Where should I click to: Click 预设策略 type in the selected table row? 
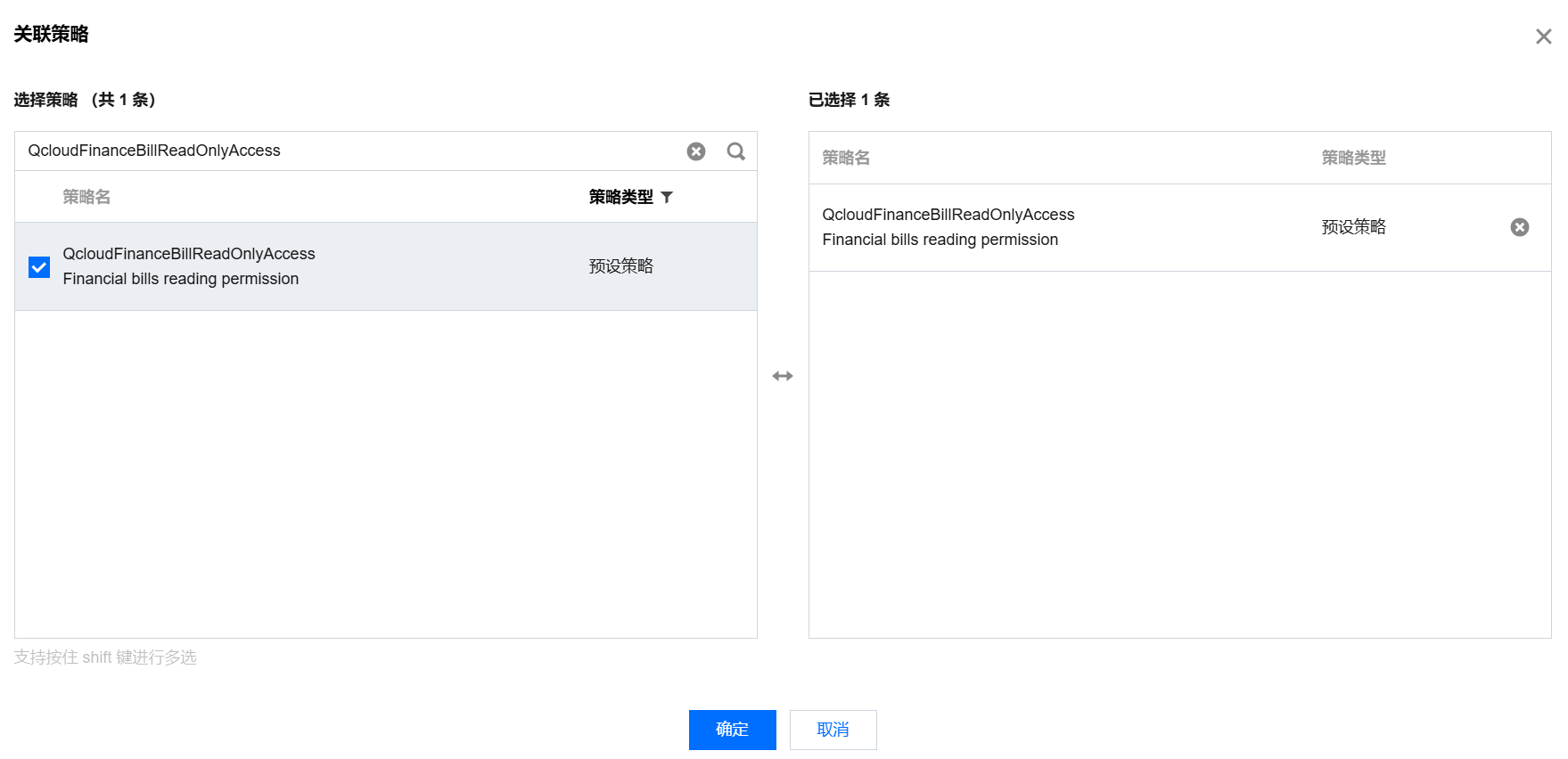(x=1353, y=227)
